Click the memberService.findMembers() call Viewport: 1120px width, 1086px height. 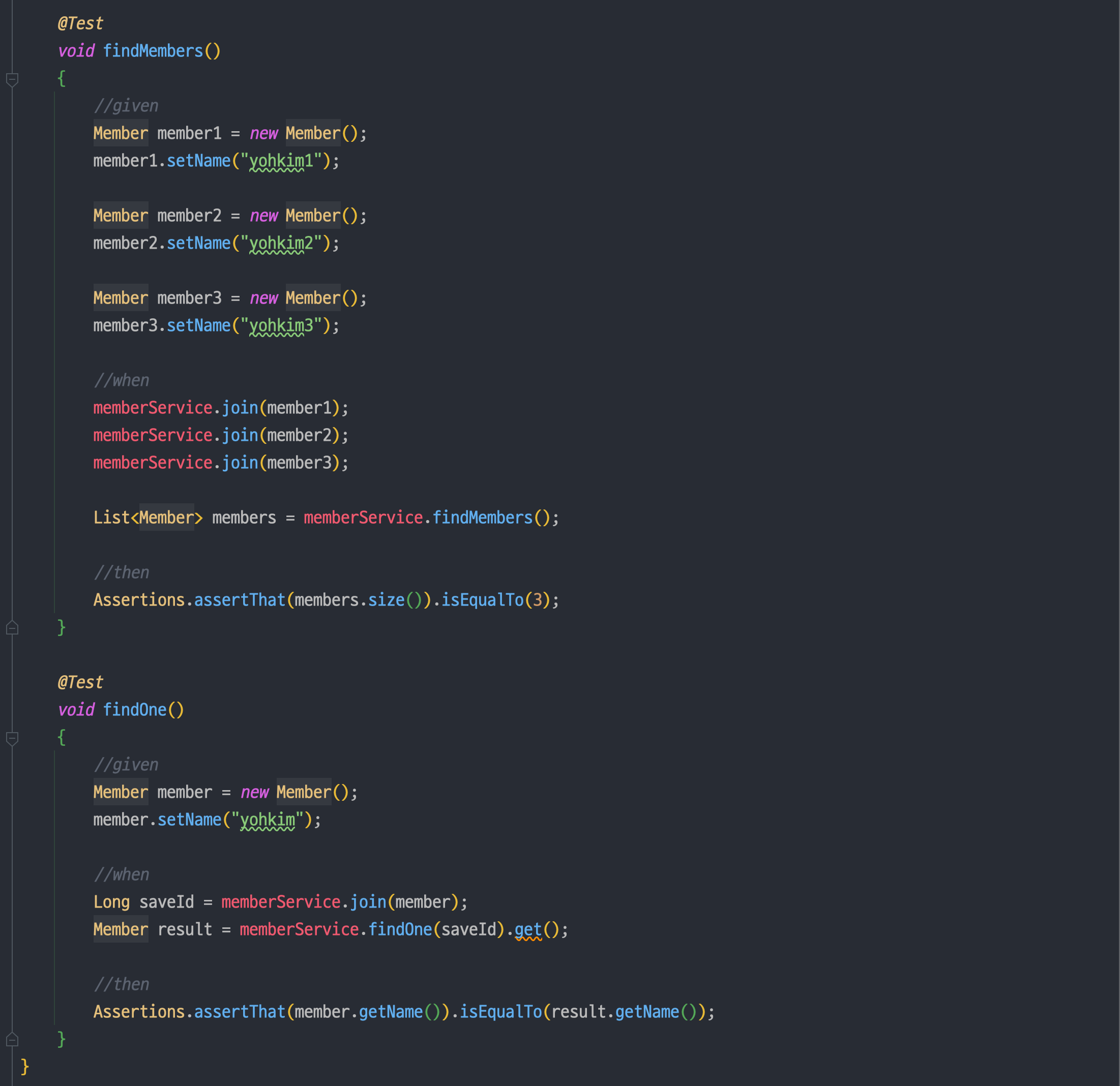coord(427,518)
